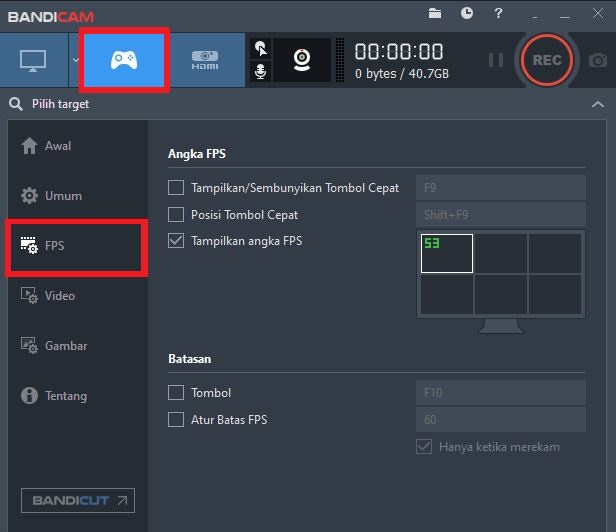Click the BANDICAM logo

pos(51,17)
